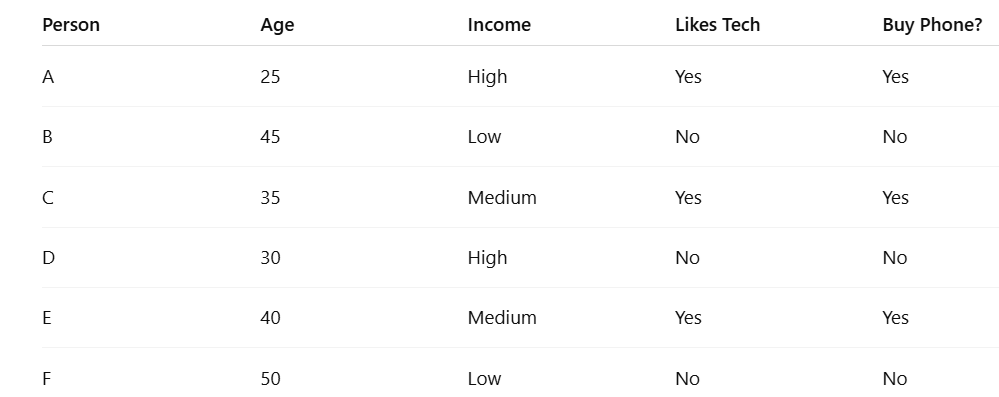Click the Age column header

click(277, 25)
